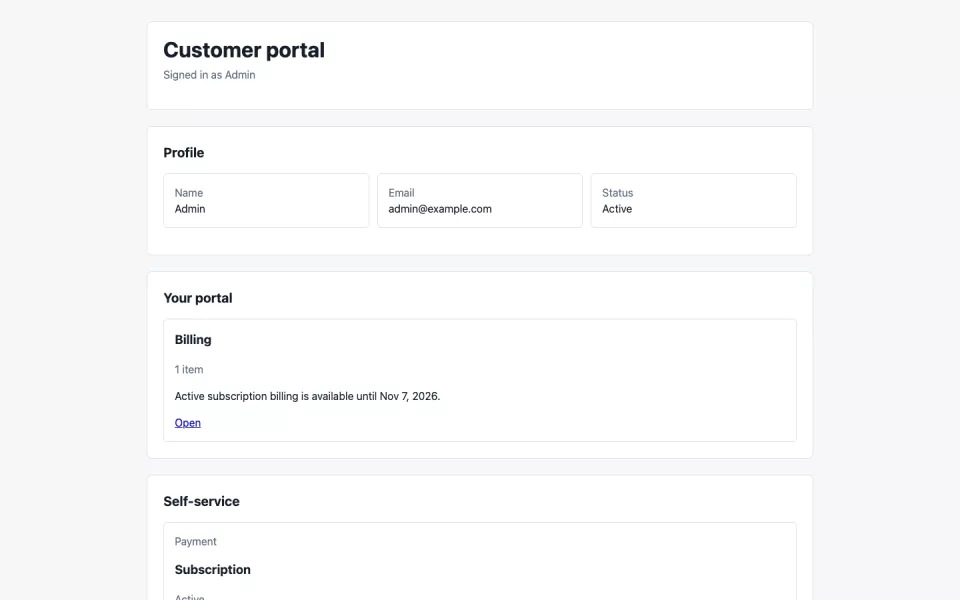Open the Billing link

pyautogui.click(x=187, y=422)
